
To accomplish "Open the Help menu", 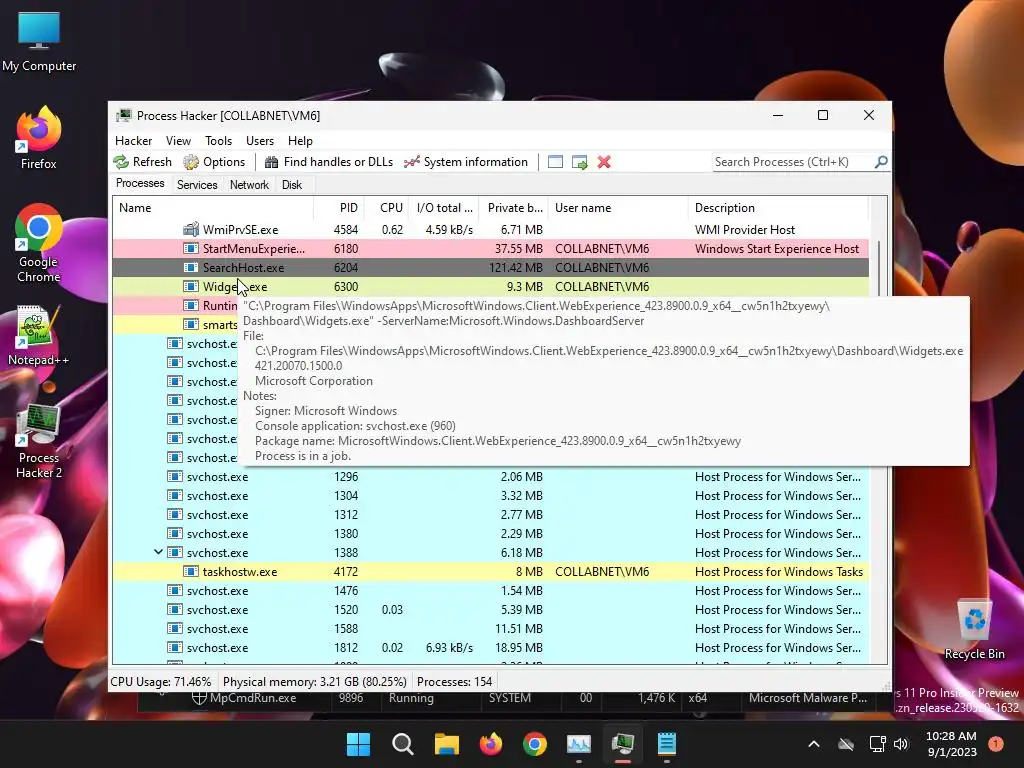I will pos(300,140).
